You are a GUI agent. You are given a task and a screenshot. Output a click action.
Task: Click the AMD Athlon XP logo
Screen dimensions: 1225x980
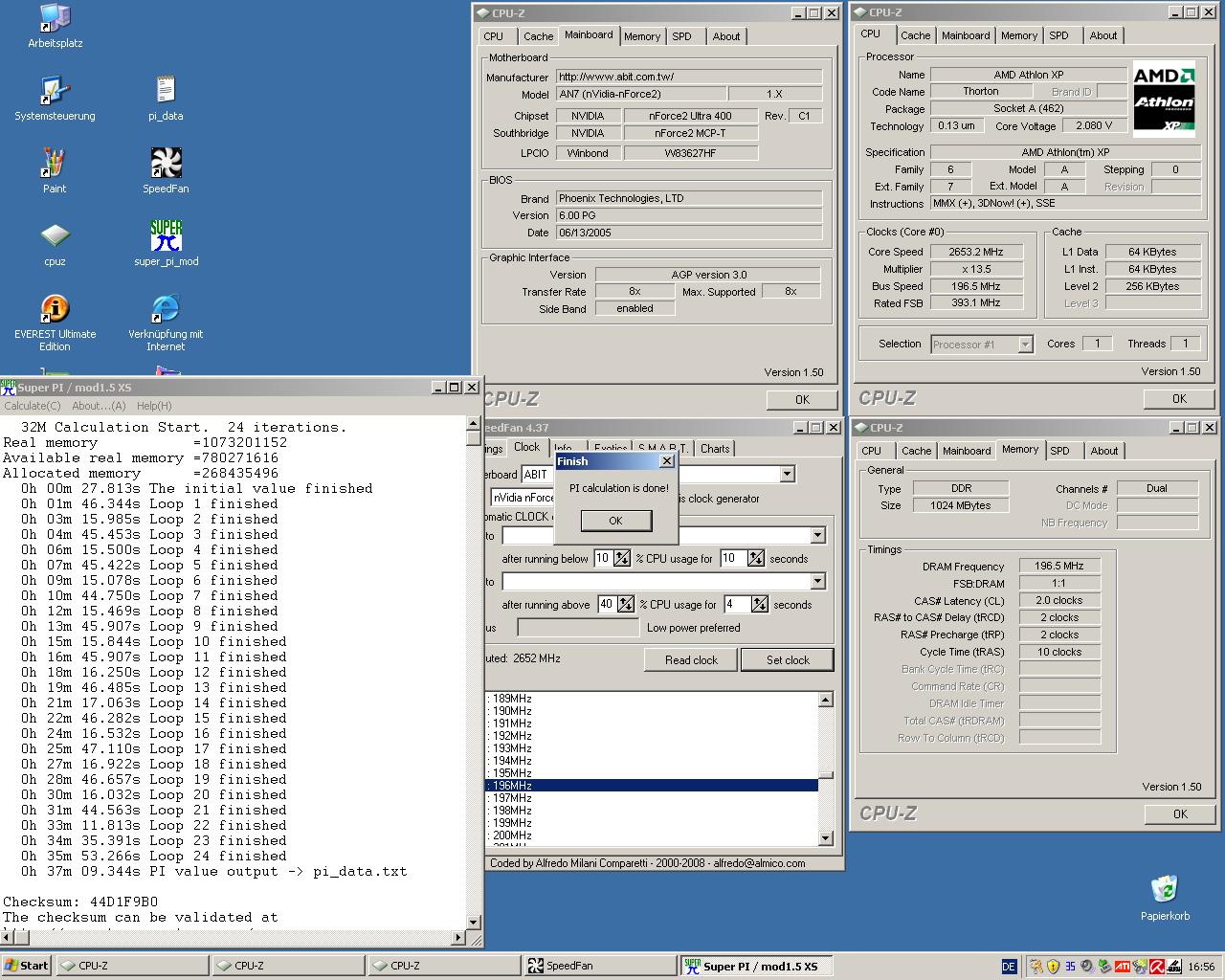click(x=1165, y=98)
